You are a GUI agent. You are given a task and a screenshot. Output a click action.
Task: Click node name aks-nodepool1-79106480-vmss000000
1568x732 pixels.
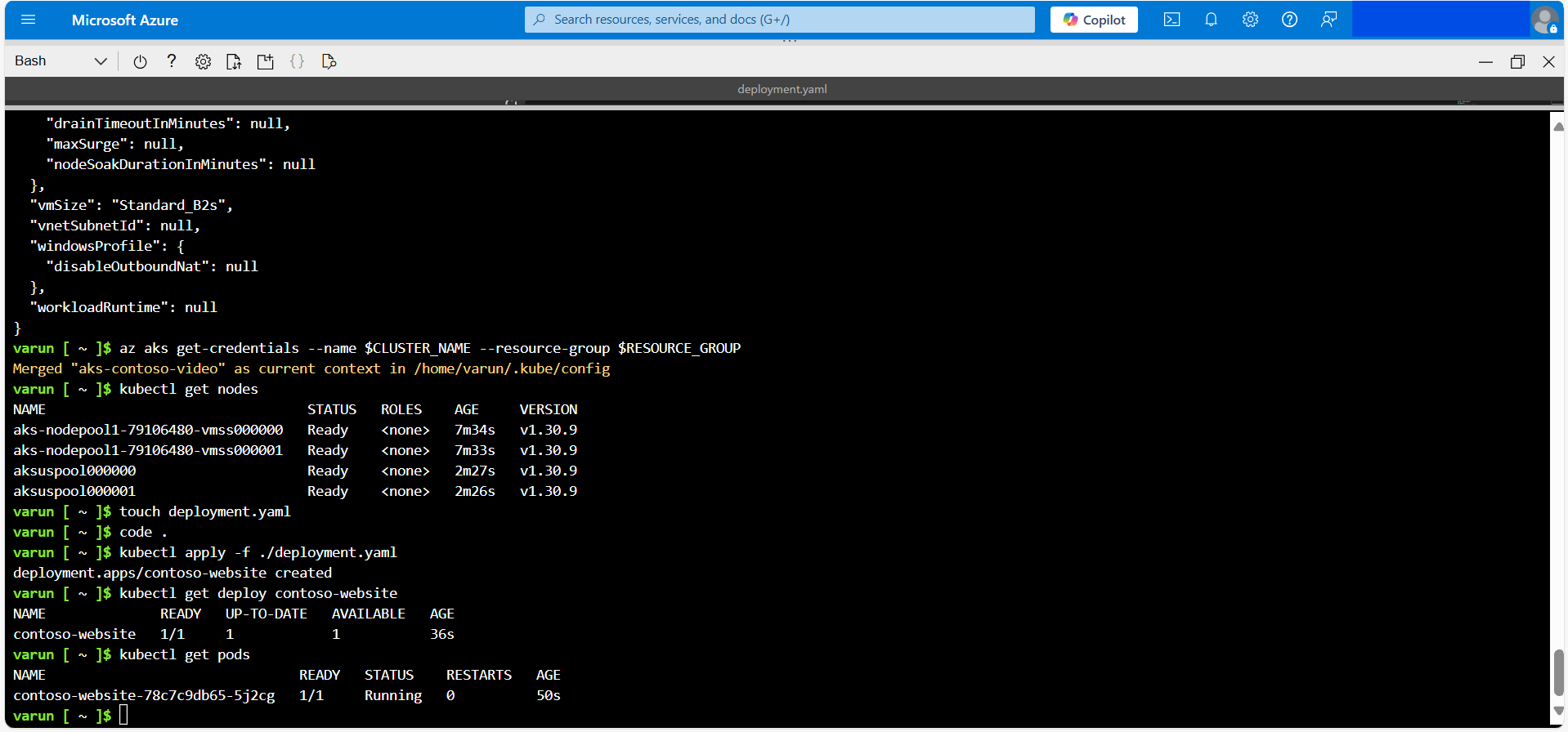click(x=148, y=430)
